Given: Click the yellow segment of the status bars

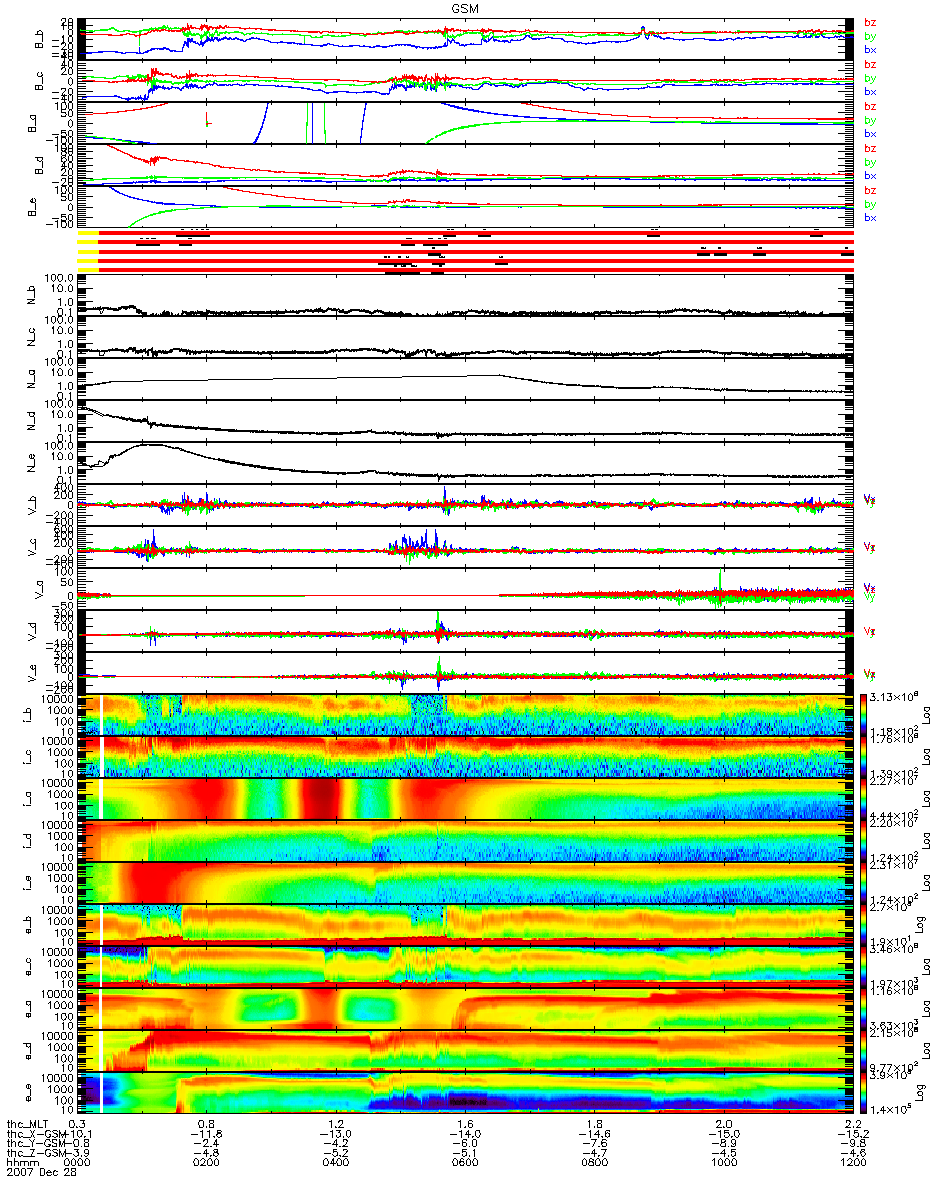Looking at the screenshot, I should click(x=88, y=250).
